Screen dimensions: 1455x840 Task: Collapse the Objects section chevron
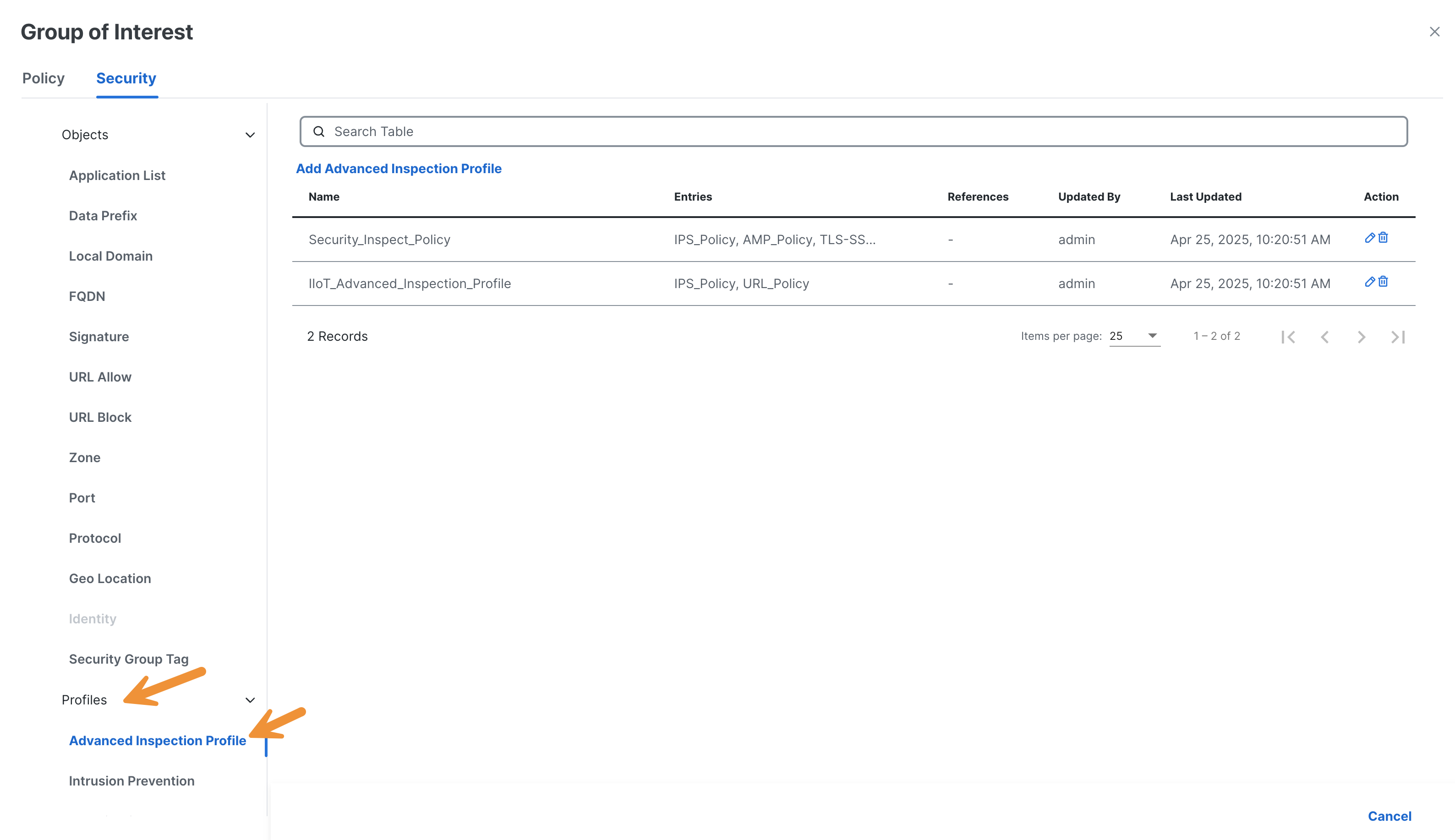(x=250, y=135)
